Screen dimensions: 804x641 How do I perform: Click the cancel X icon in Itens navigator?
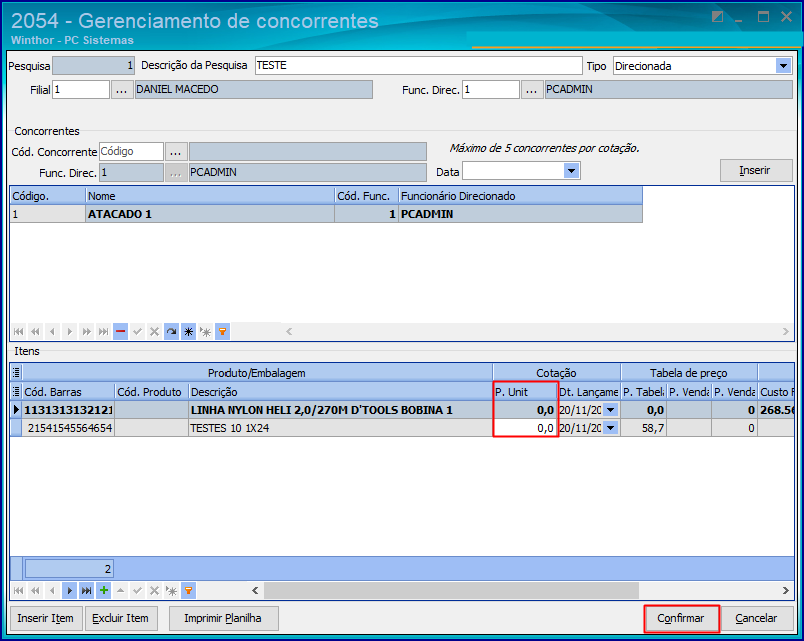[x=154, y=591]
